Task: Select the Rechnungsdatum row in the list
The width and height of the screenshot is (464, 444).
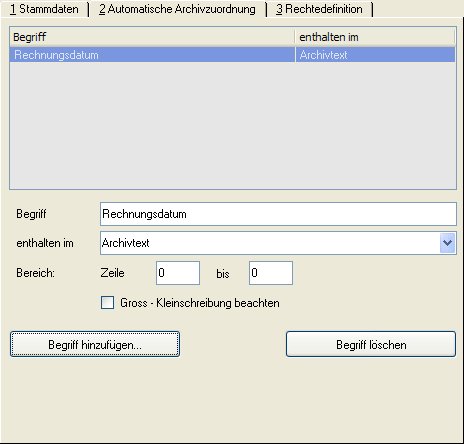Action: tap(233, 55)
